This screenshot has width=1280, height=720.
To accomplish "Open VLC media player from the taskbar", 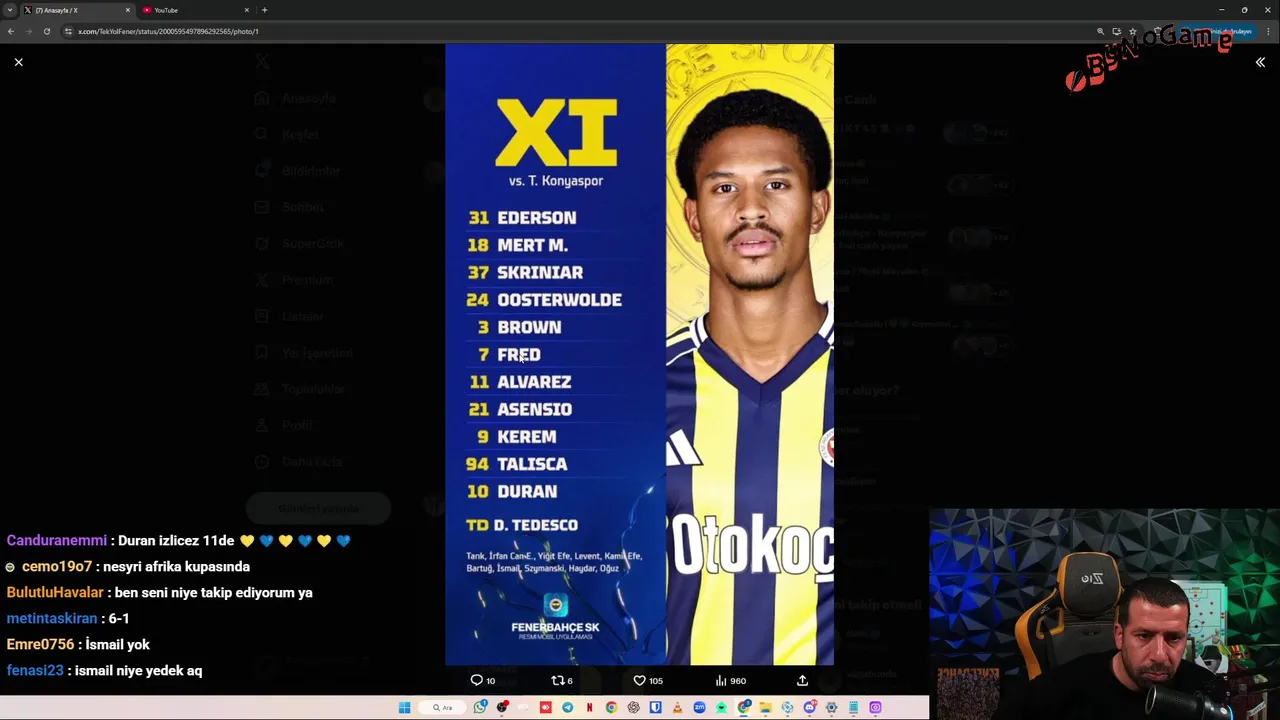I will coord(677,707).
